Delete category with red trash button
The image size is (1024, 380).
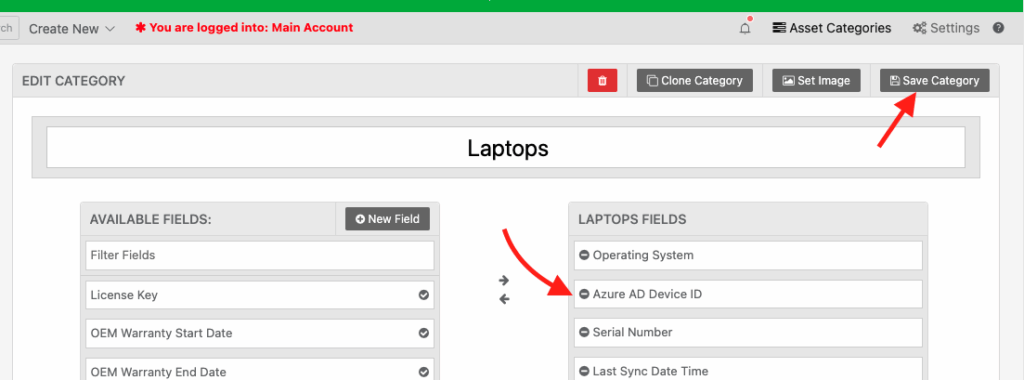602,81
